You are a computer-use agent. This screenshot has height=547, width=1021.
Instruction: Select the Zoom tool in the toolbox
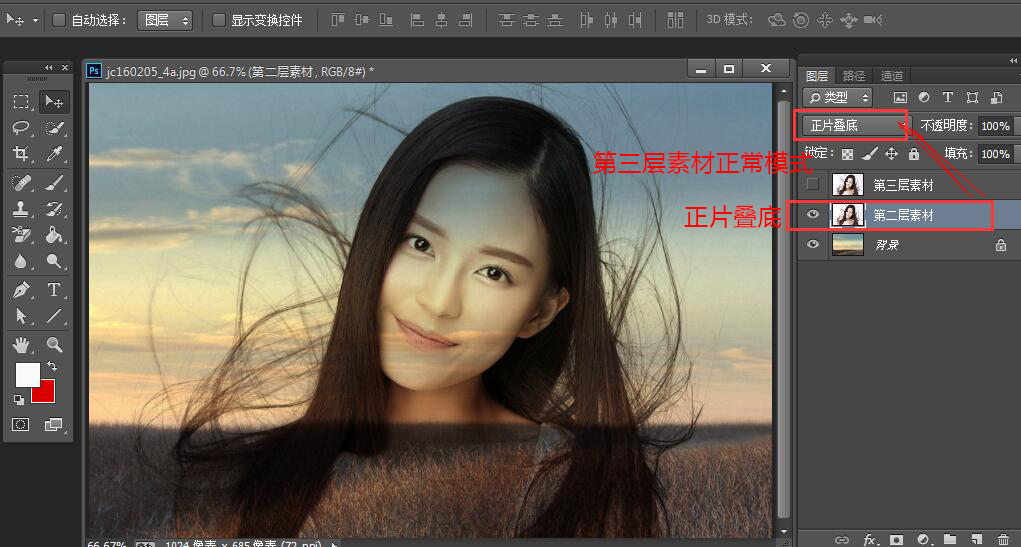click(x=54, y=344)
